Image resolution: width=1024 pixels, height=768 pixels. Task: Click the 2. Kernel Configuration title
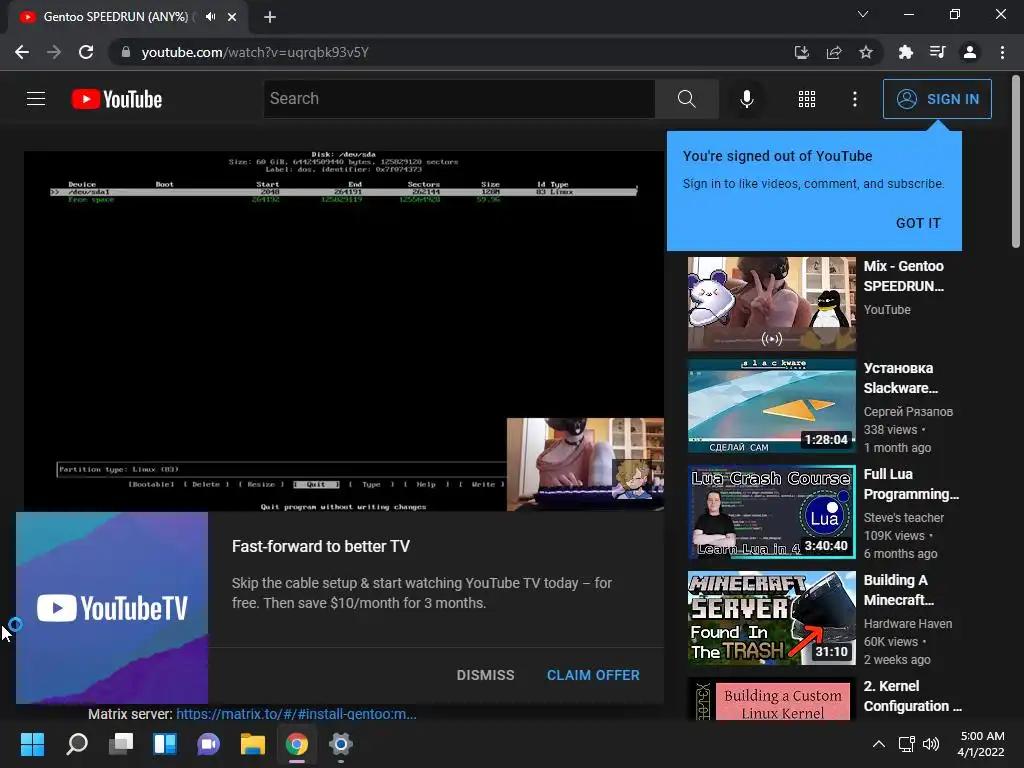(912, 696)
